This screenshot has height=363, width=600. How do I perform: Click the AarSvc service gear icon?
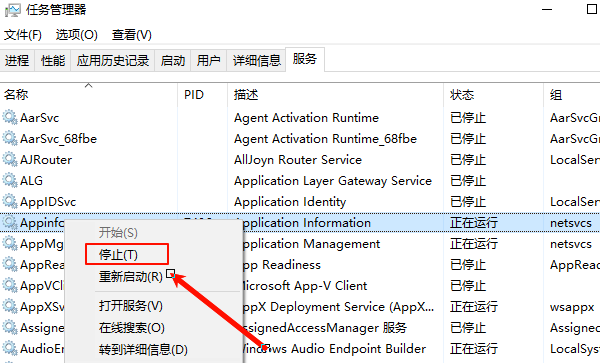click(10, 117)
